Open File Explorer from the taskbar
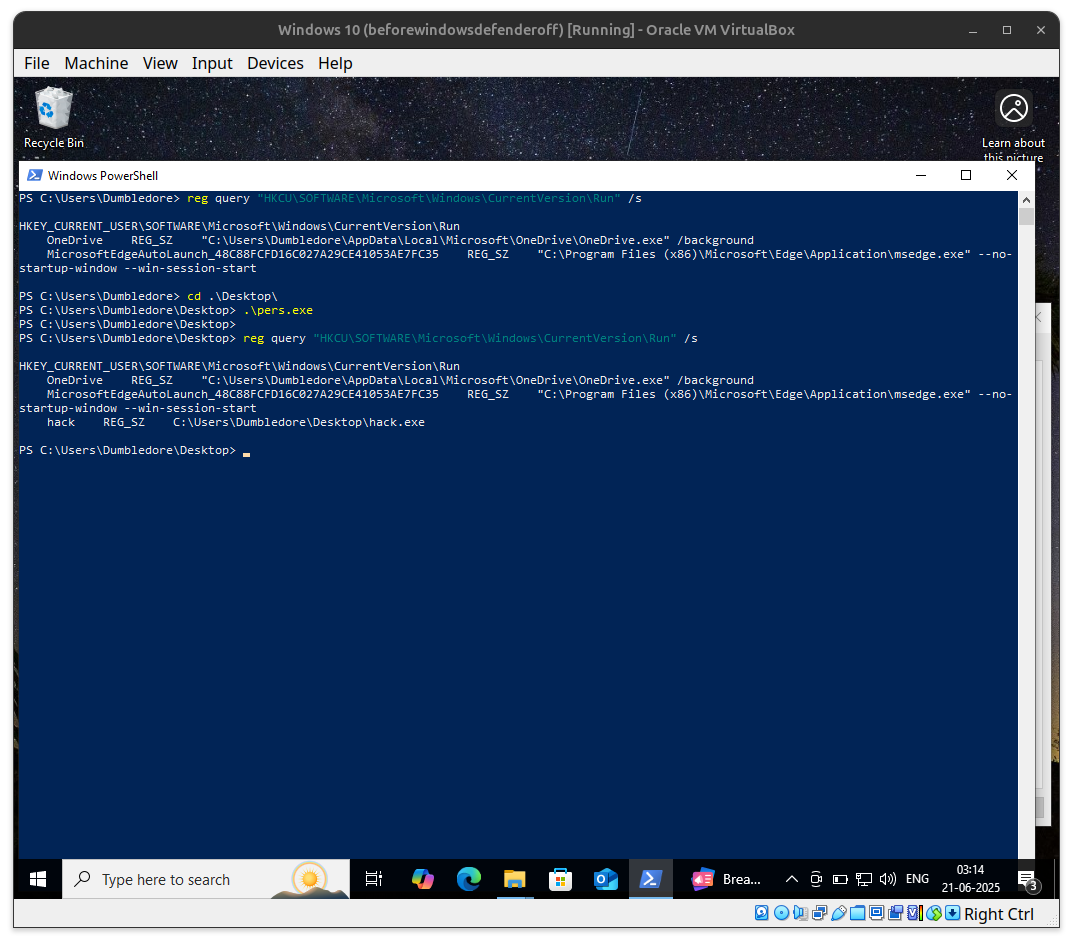The image size is (1073, 944). 515,879
